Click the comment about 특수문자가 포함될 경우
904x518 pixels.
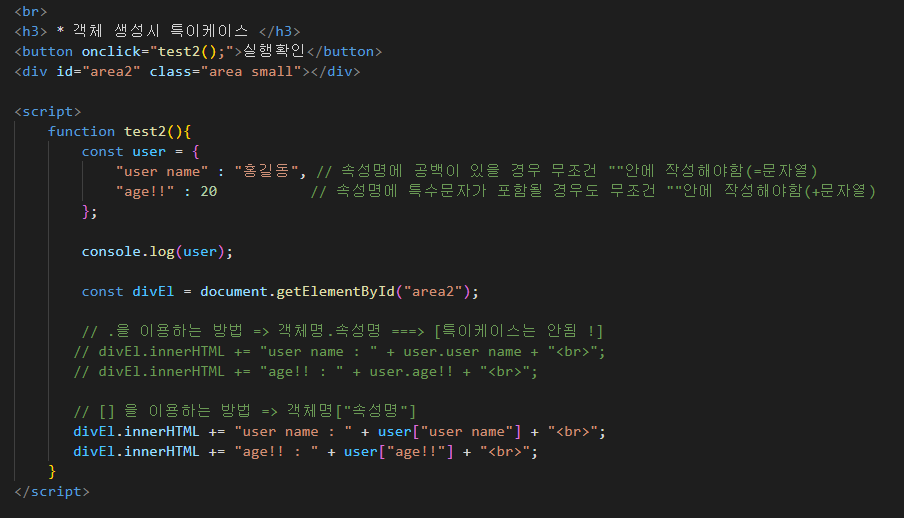(x=593, y=191)
